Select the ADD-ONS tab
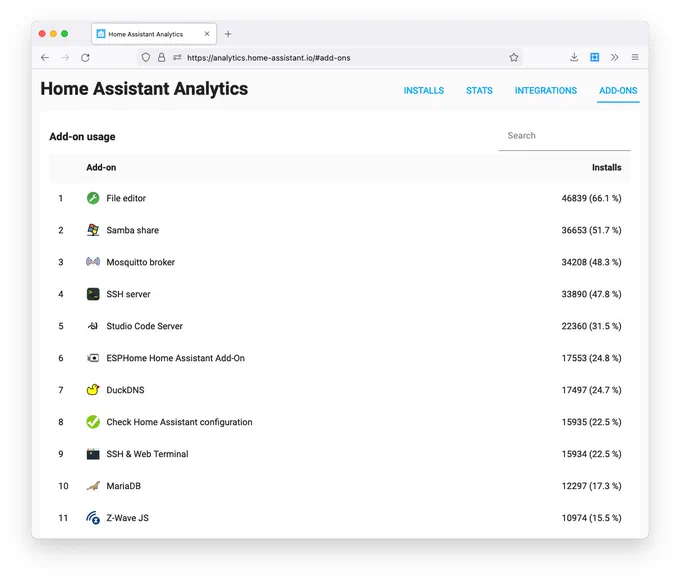 click(x=618, y=91)
